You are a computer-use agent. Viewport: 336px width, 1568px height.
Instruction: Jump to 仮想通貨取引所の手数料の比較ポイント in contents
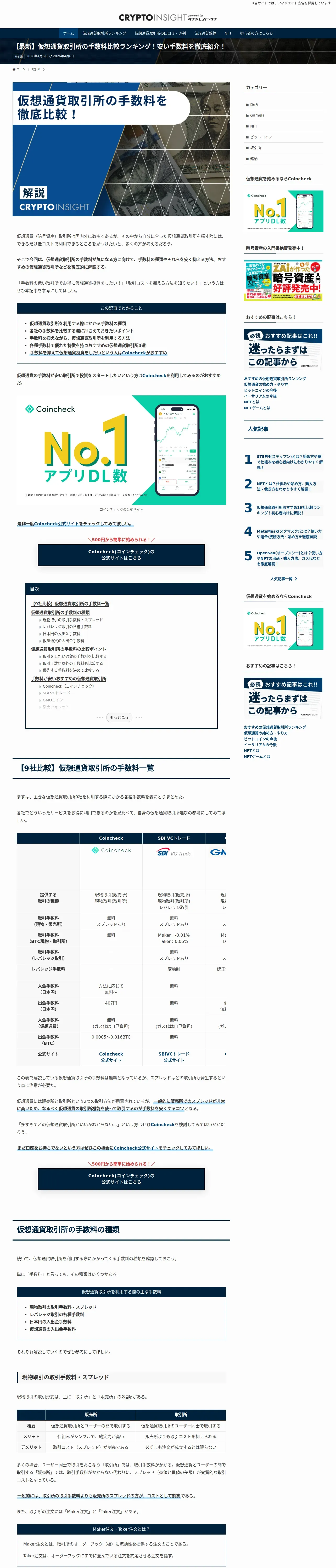68,649
